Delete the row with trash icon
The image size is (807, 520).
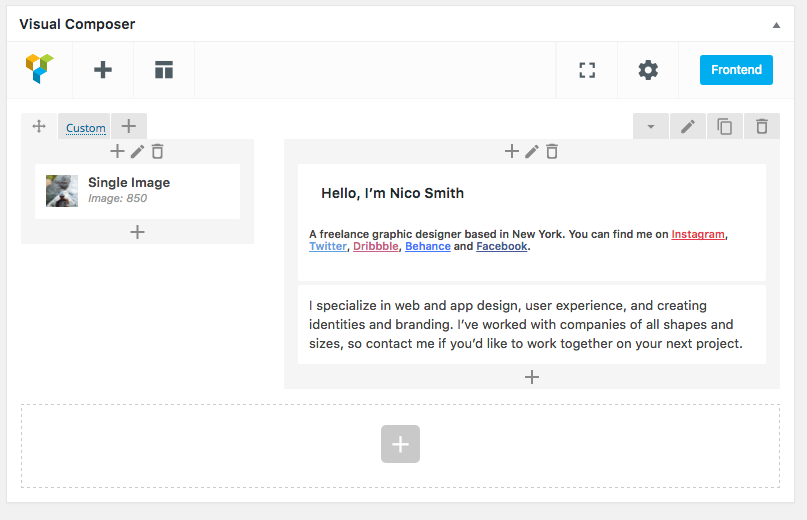pyautogui.click(x=762, y=126)
